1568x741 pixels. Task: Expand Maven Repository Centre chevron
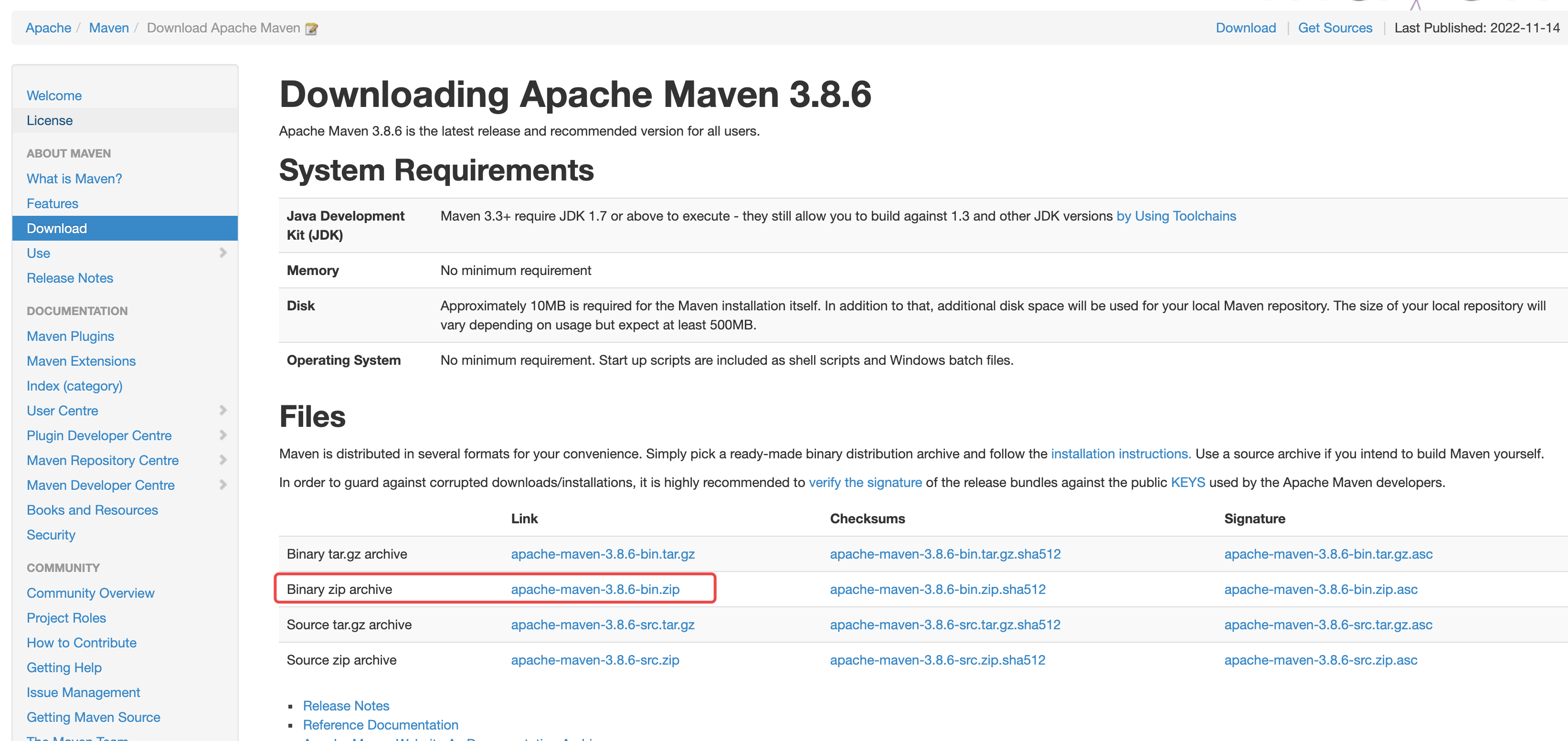point(223,460)
